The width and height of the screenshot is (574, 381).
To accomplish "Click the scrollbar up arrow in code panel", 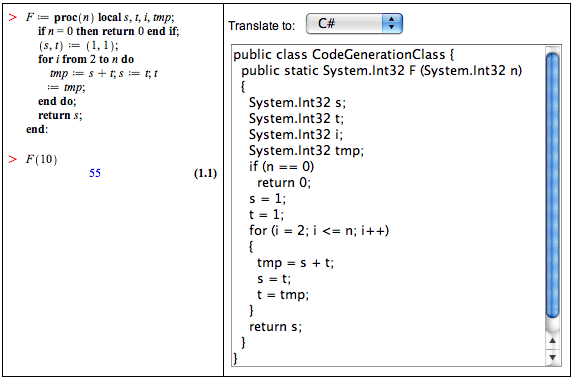I will 552,341.
